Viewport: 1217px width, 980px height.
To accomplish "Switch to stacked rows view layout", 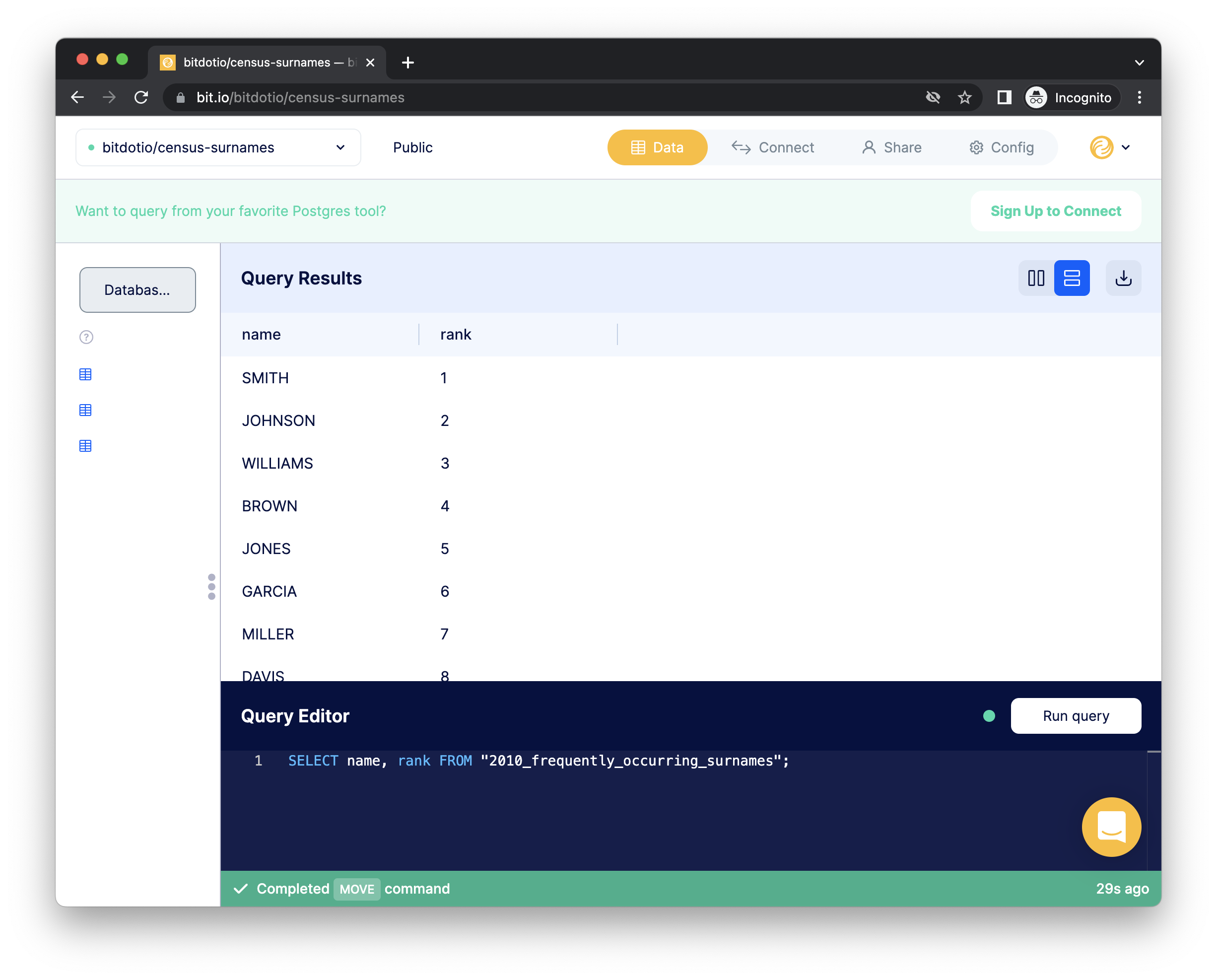I will 1072,278.
